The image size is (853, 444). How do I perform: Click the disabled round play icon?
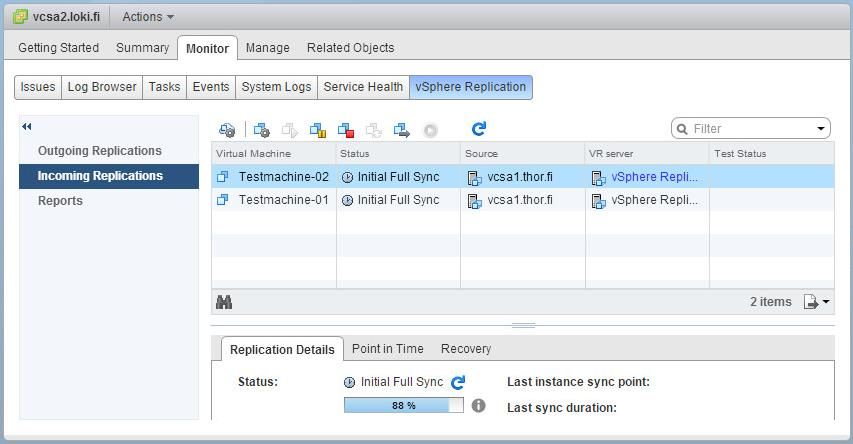point(430,131)
